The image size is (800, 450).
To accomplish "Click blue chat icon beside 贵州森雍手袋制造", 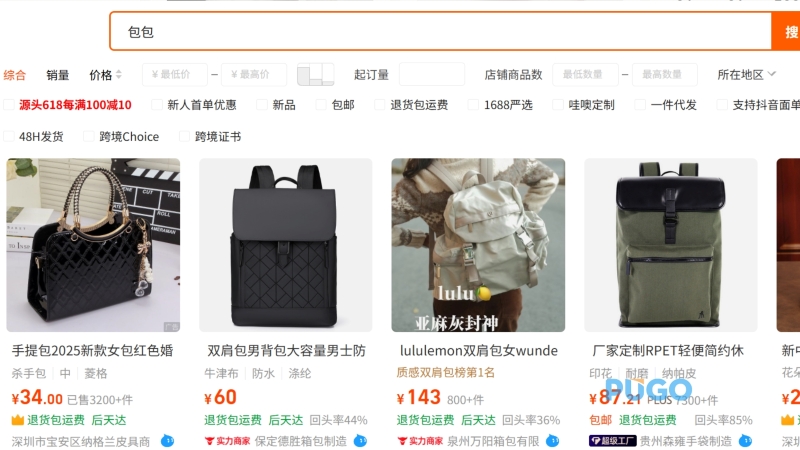I will coord(745,440).
